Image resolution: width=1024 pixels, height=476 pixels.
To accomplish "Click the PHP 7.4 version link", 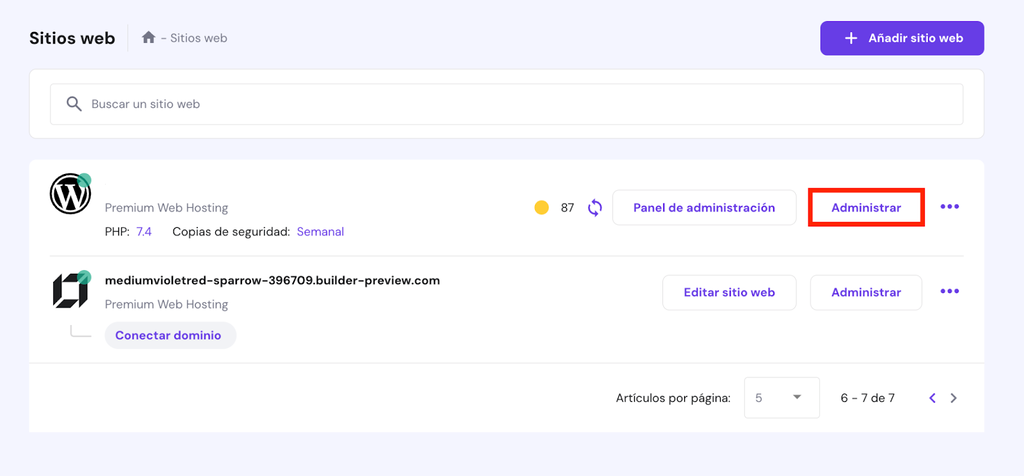I will [x=144, y=231].
